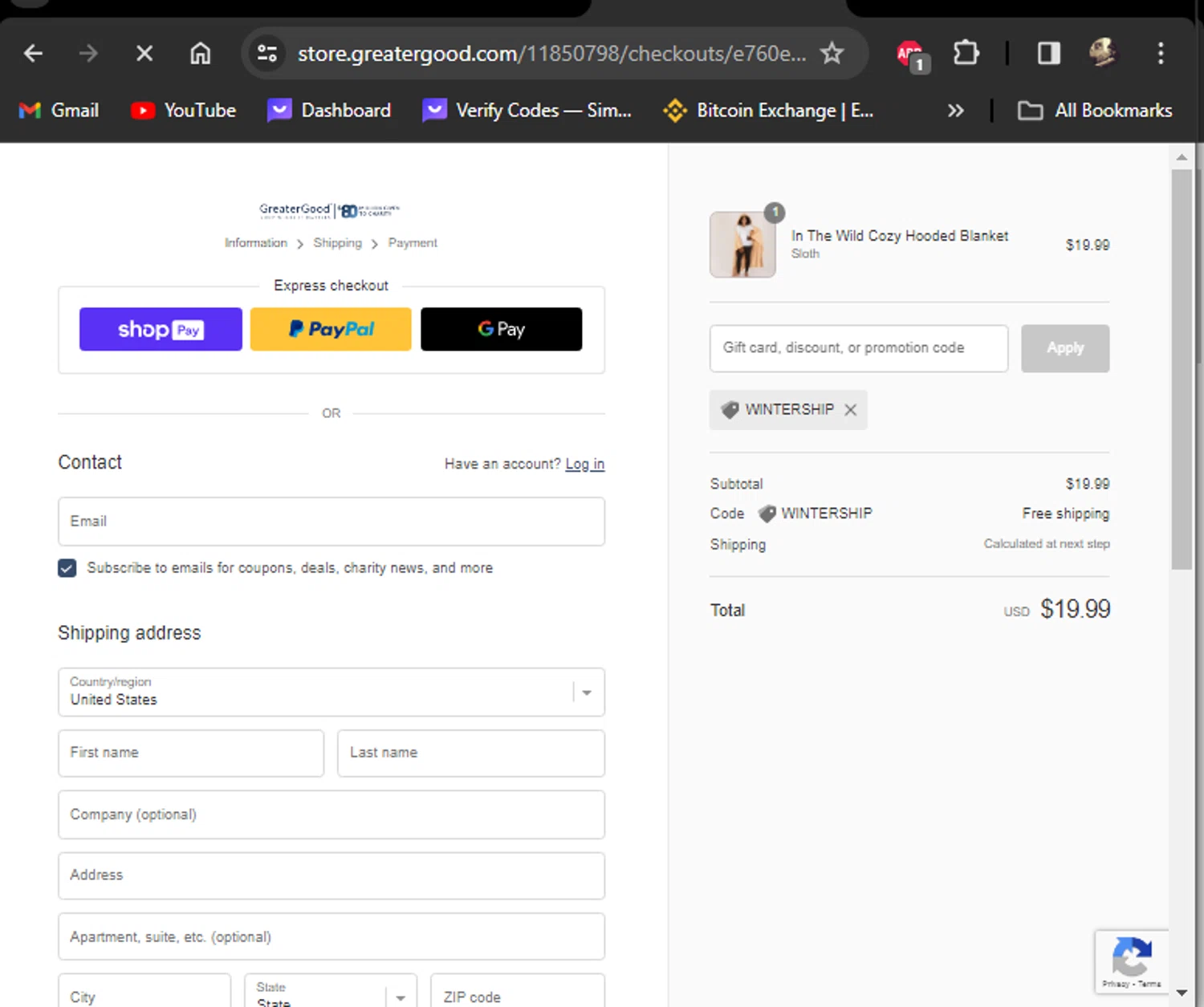The image size is (1204, 1007).
Task: Stop page loading with the X icon
Action: pyautogui.click(x=144, y=54)
